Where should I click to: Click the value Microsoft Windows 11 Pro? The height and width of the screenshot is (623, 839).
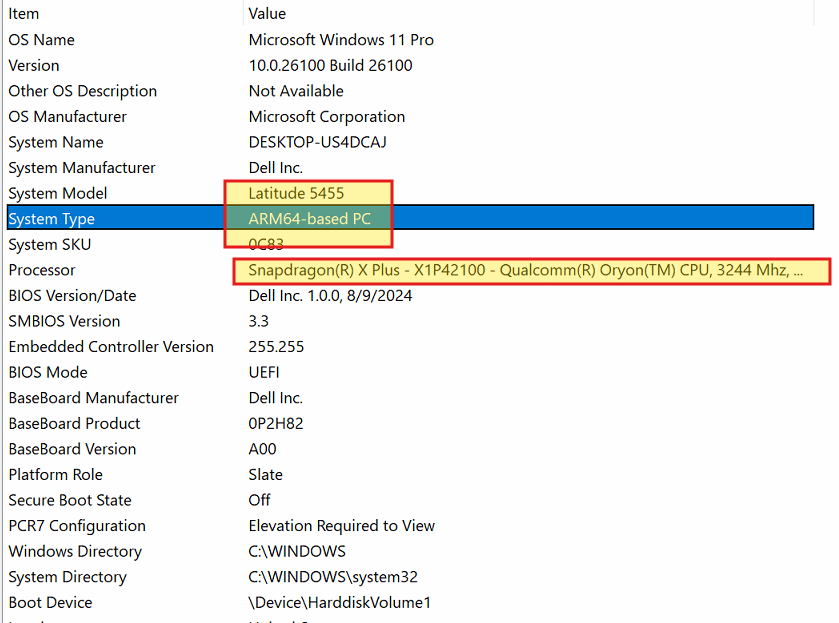(341, 40)
